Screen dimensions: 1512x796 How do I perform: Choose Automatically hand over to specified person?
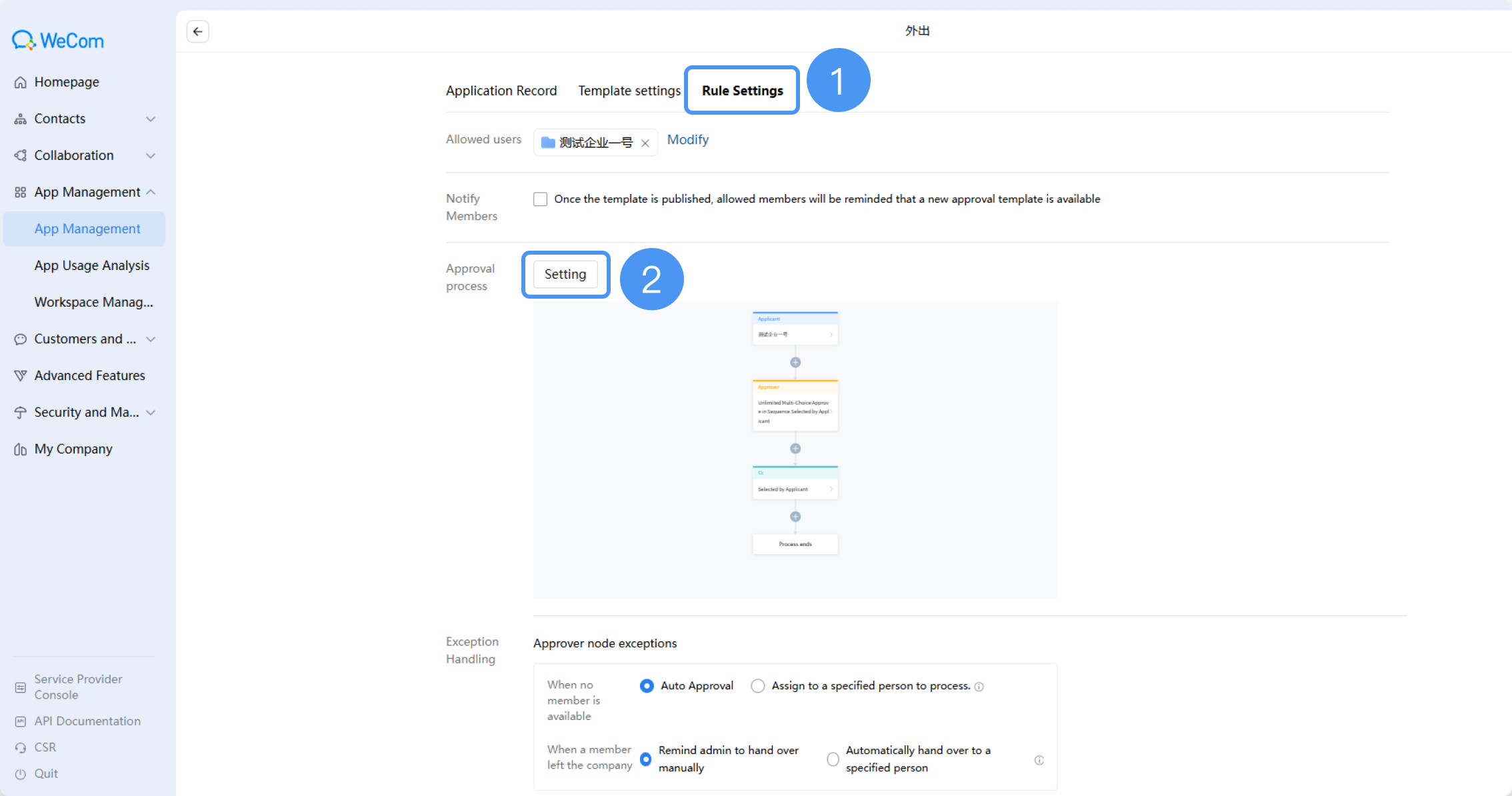833,759
